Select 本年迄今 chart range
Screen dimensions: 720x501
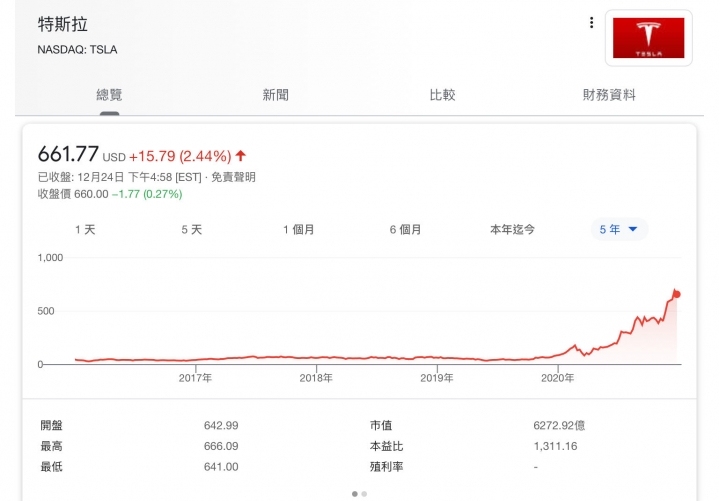tap(512, 230)
